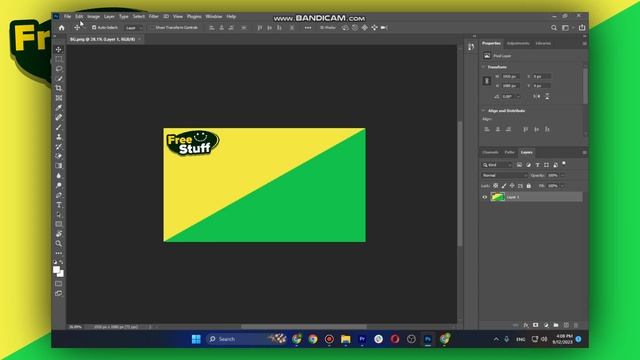Viewport: 640px width, 360px height.
Task: Select the Crop tool
Action: [x=59, y=88]
